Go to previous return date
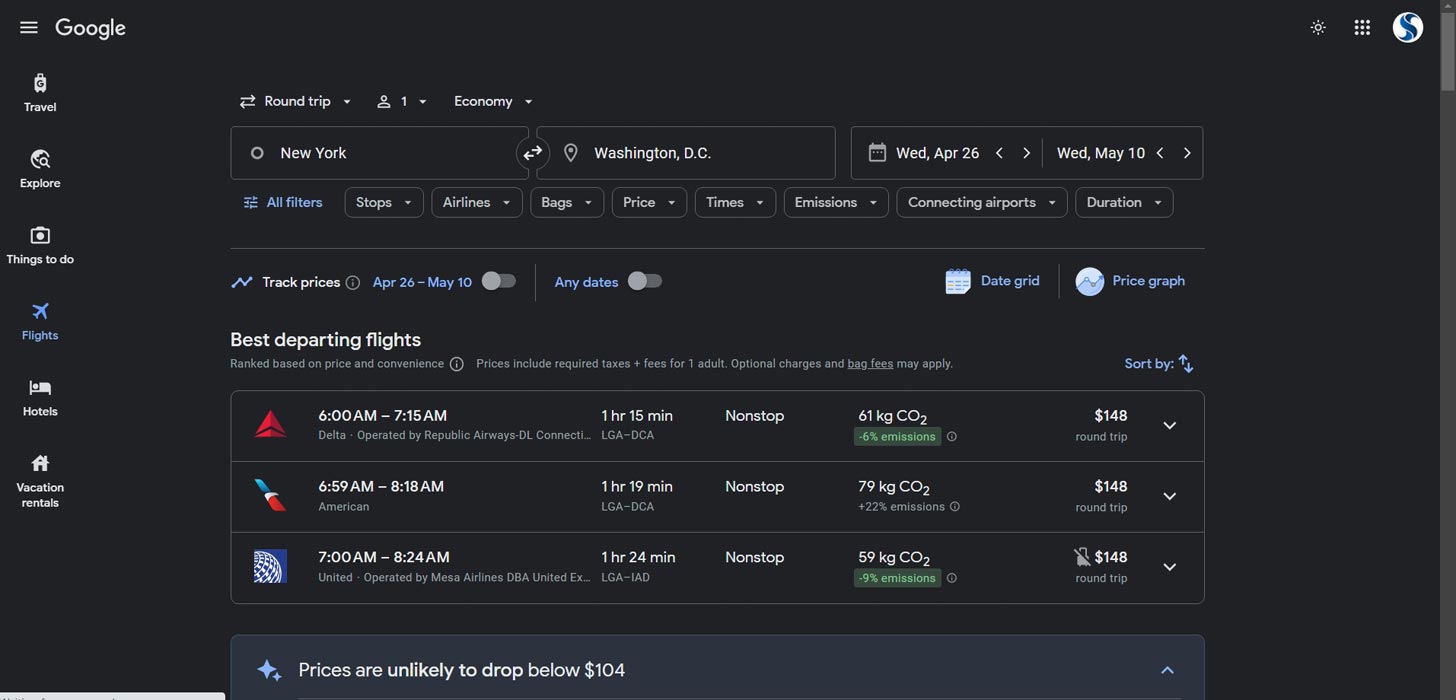1456x700 pixels. (1160, 153)
